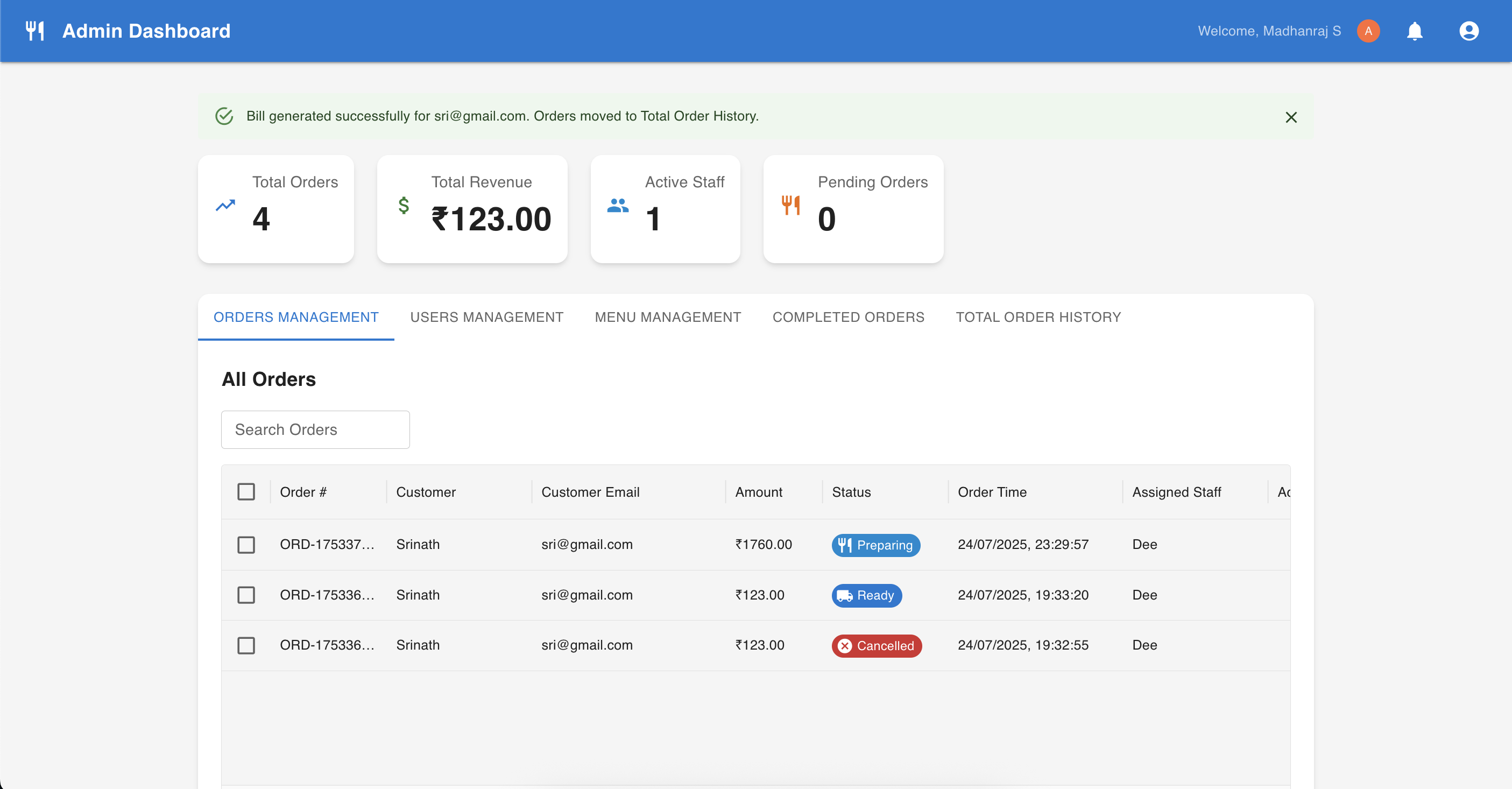Go to Completed Orders tab
Screen dimensions: 1512x789
tap(848, 317)
